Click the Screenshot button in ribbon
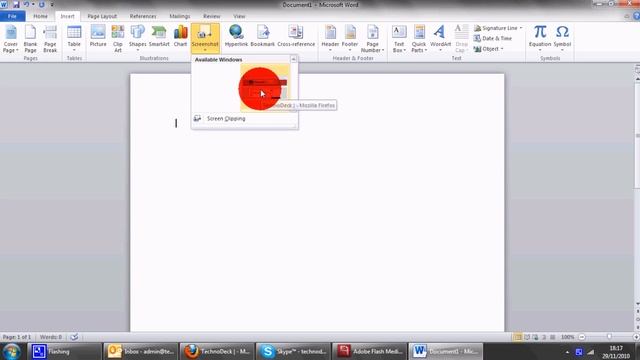Viewport: 640px width, 360px height. (205, 38)
